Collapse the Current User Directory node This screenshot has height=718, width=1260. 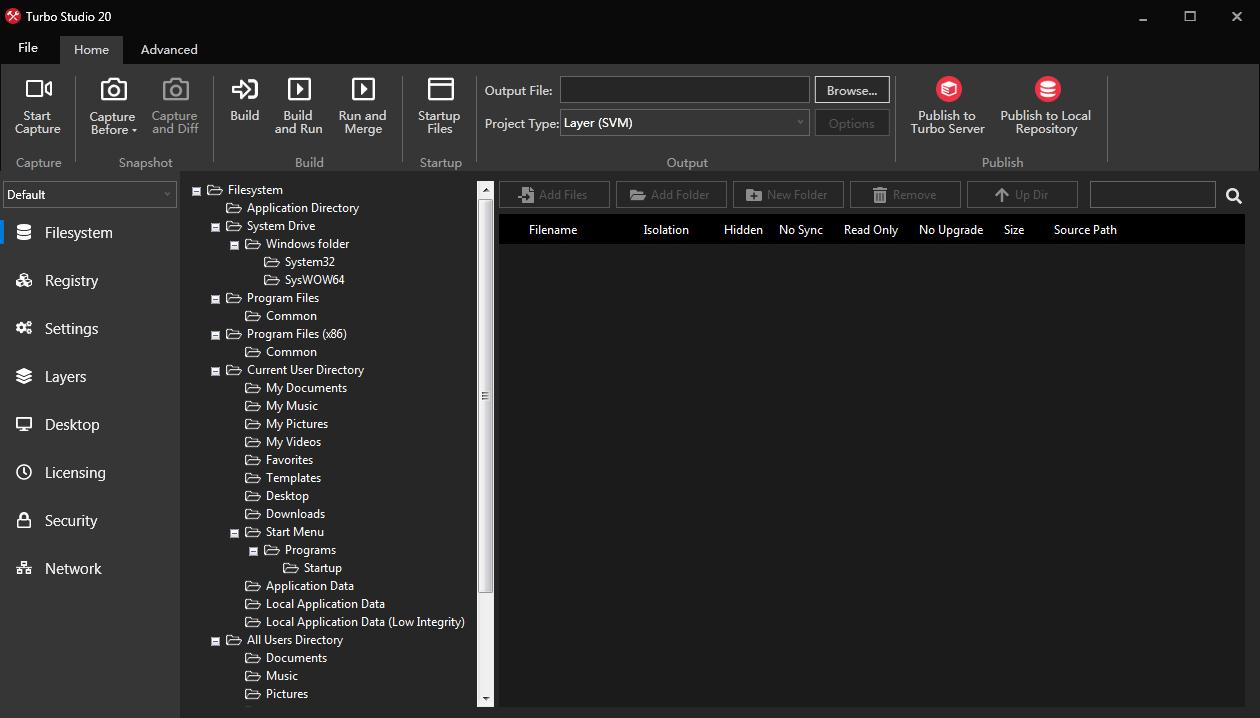pos(215,371)
